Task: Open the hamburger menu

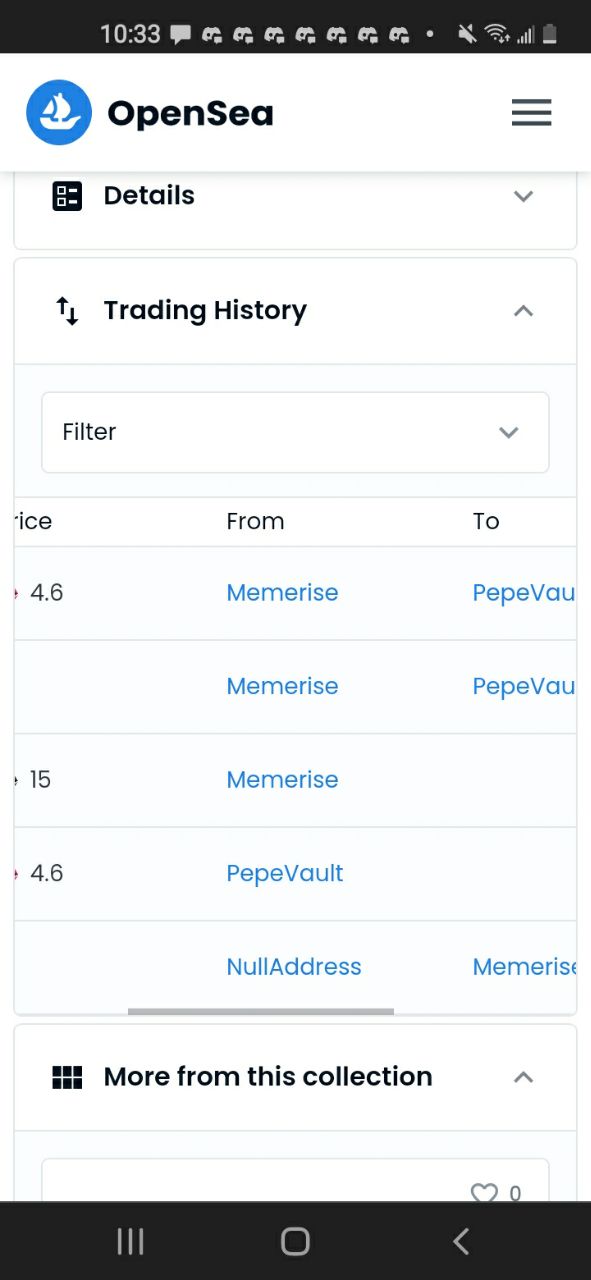Action: coord(531,113)
